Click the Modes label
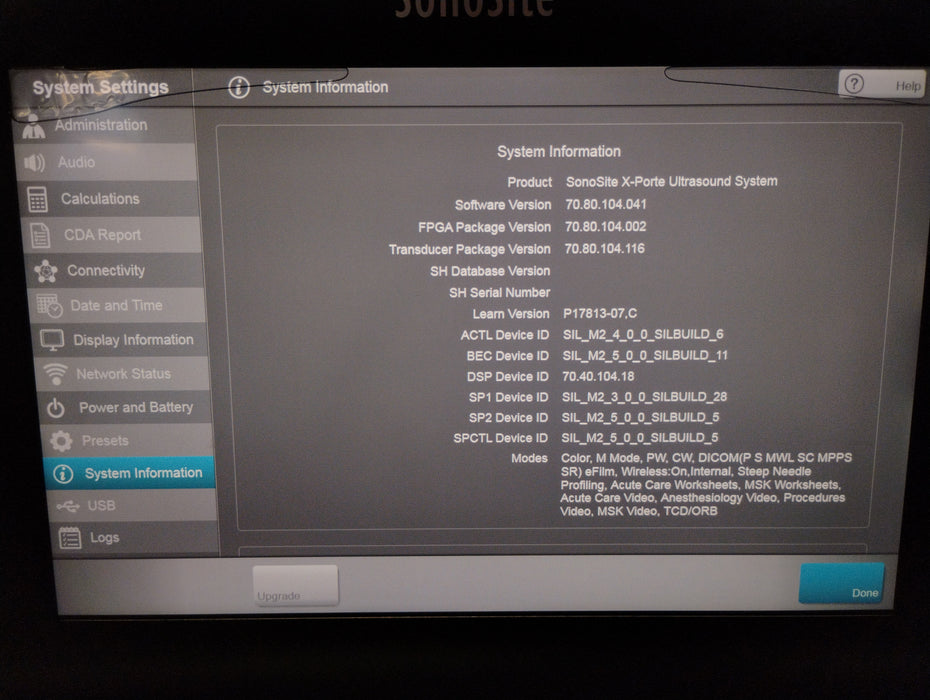 click(x=529, y=458)
